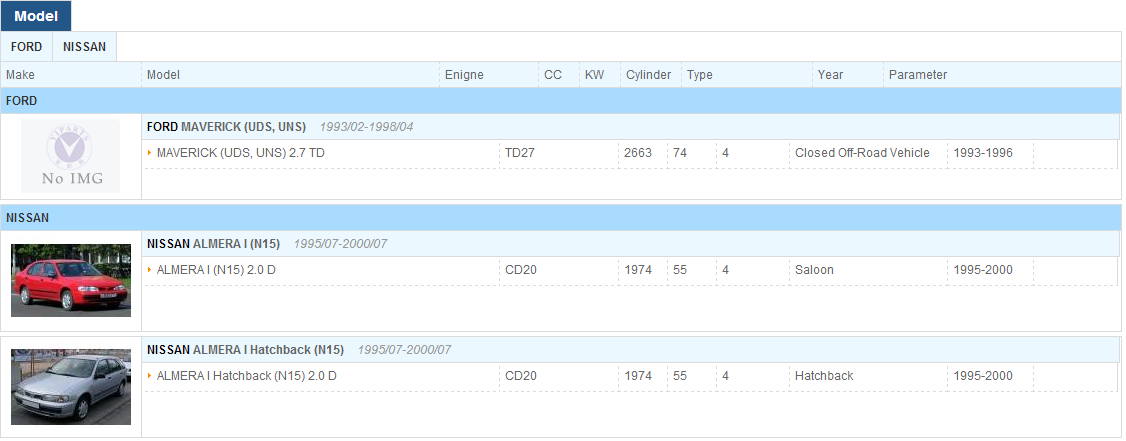Click the KW column header

(600, 75)
